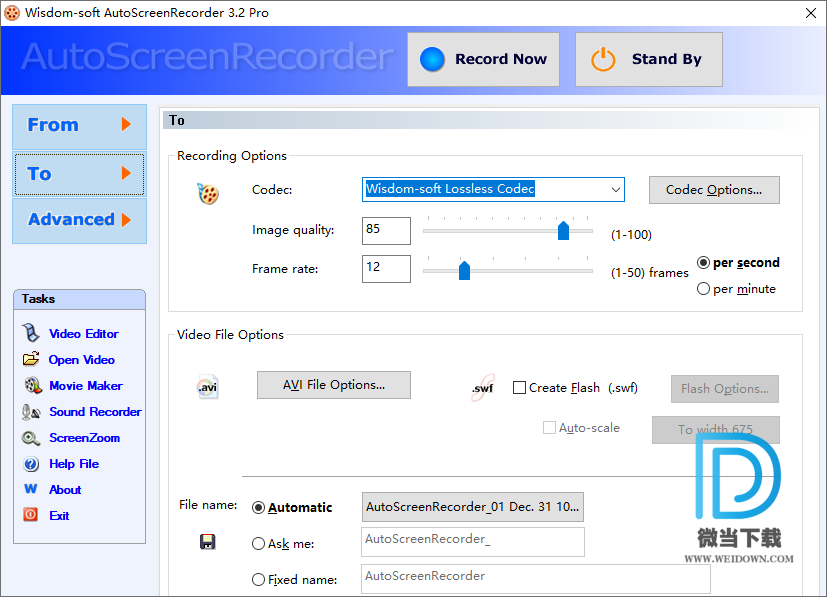Click the 'Video File Options' group label

point(230,334)
